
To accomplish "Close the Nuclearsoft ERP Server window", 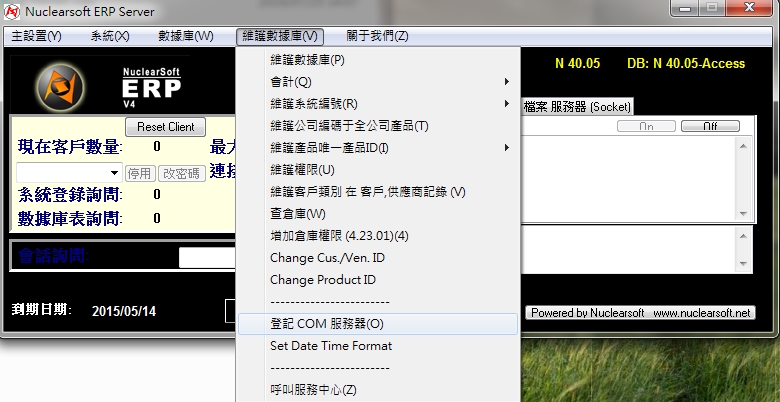I will 749,7.
